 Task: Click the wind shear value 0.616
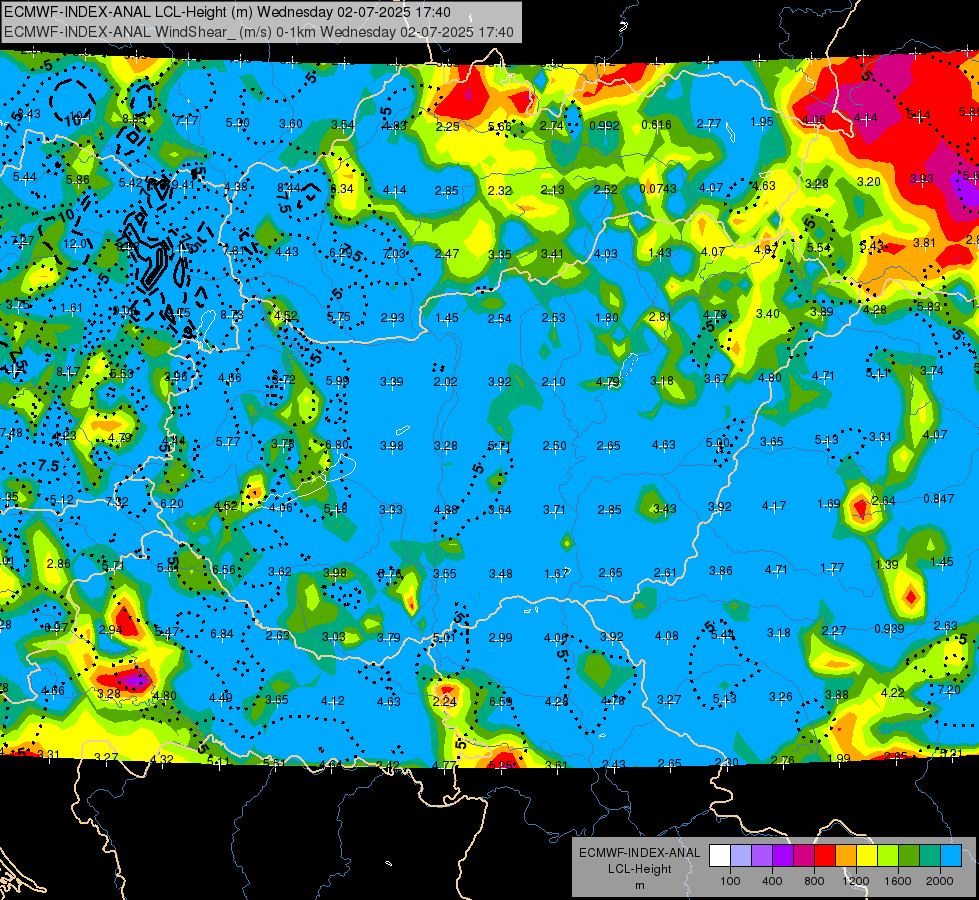(x=656, y=125)
